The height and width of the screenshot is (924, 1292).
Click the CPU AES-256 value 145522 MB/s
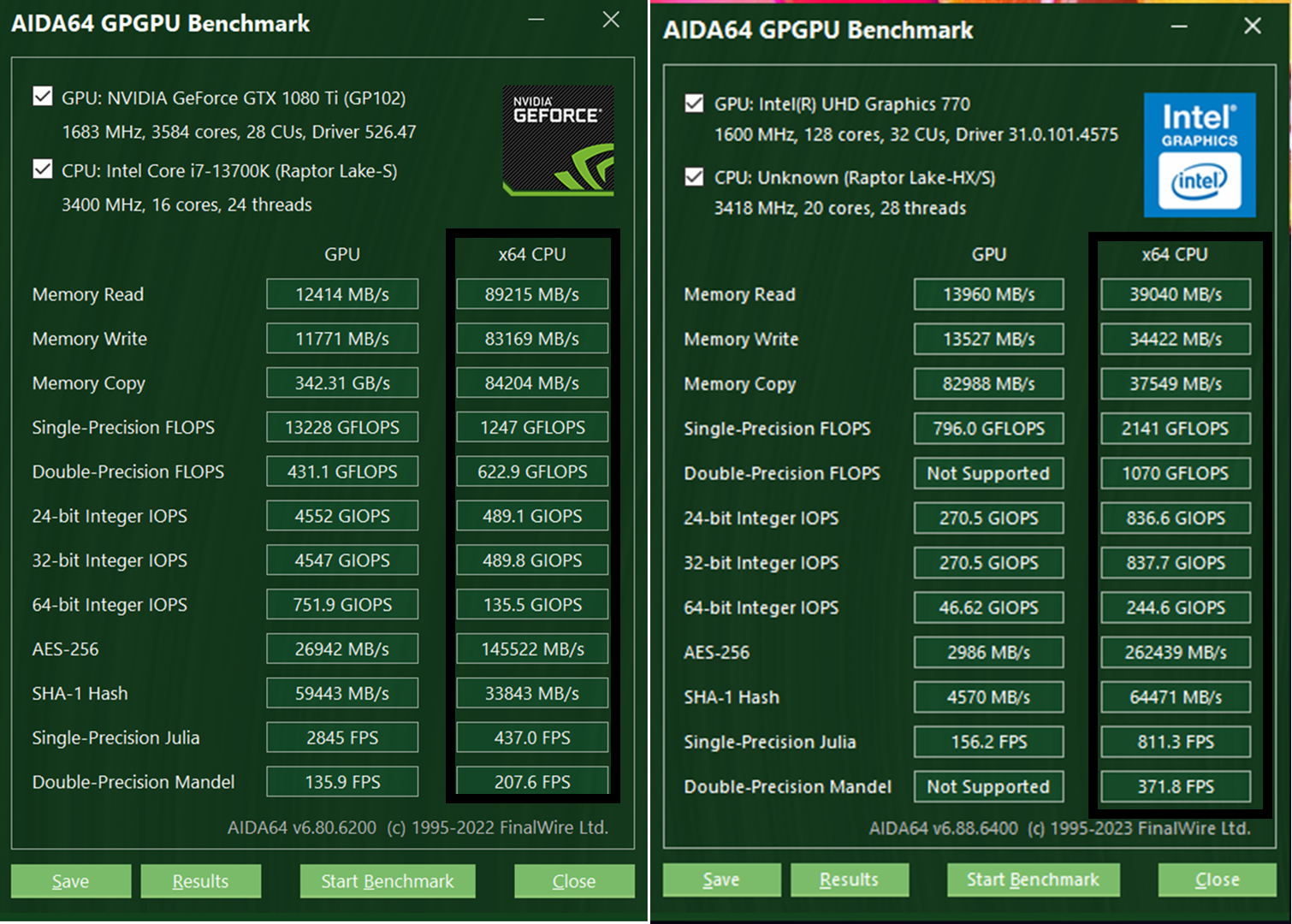[x=532, y=649]
